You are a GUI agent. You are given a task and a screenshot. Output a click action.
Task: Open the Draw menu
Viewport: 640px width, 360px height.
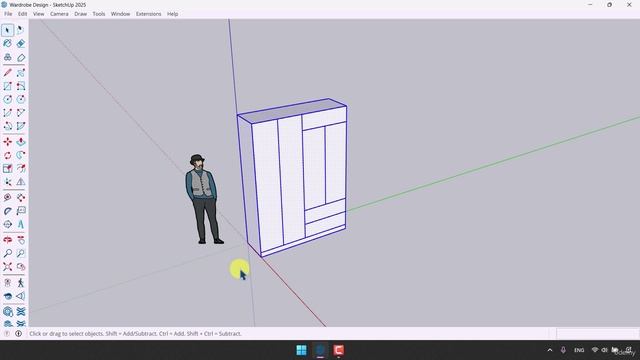point(80,14)
